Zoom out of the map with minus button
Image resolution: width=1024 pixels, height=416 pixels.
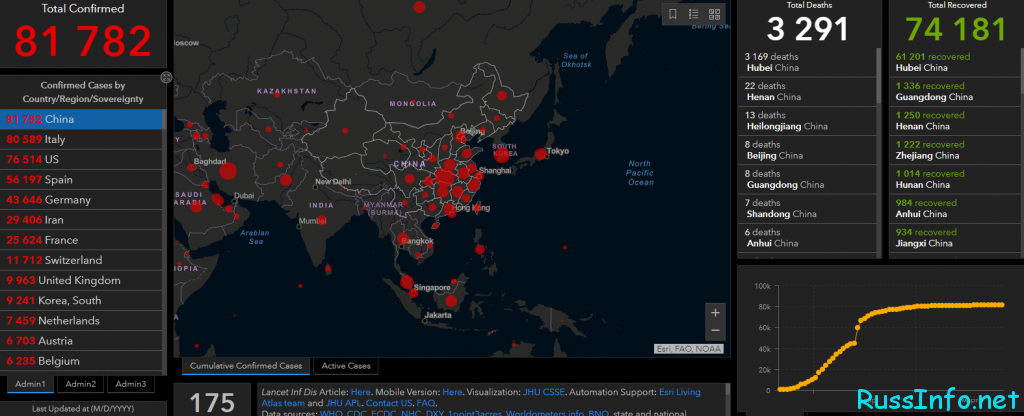[x=715, y=331]
